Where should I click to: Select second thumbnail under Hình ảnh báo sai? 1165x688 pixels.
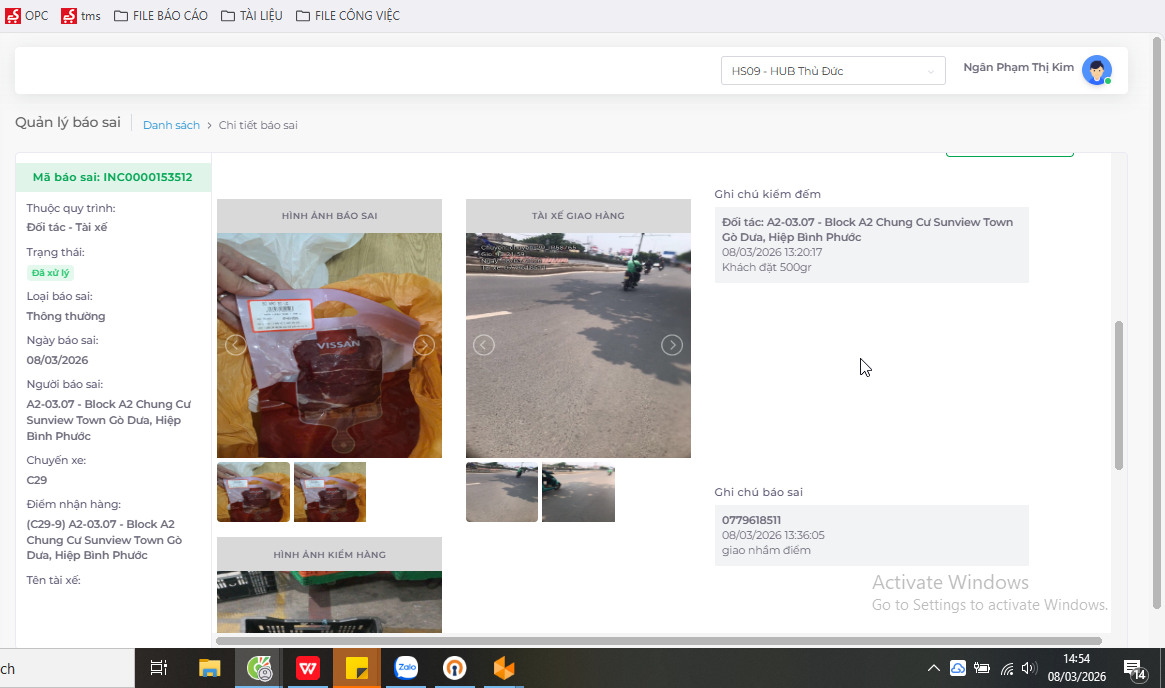pos(330,492)
